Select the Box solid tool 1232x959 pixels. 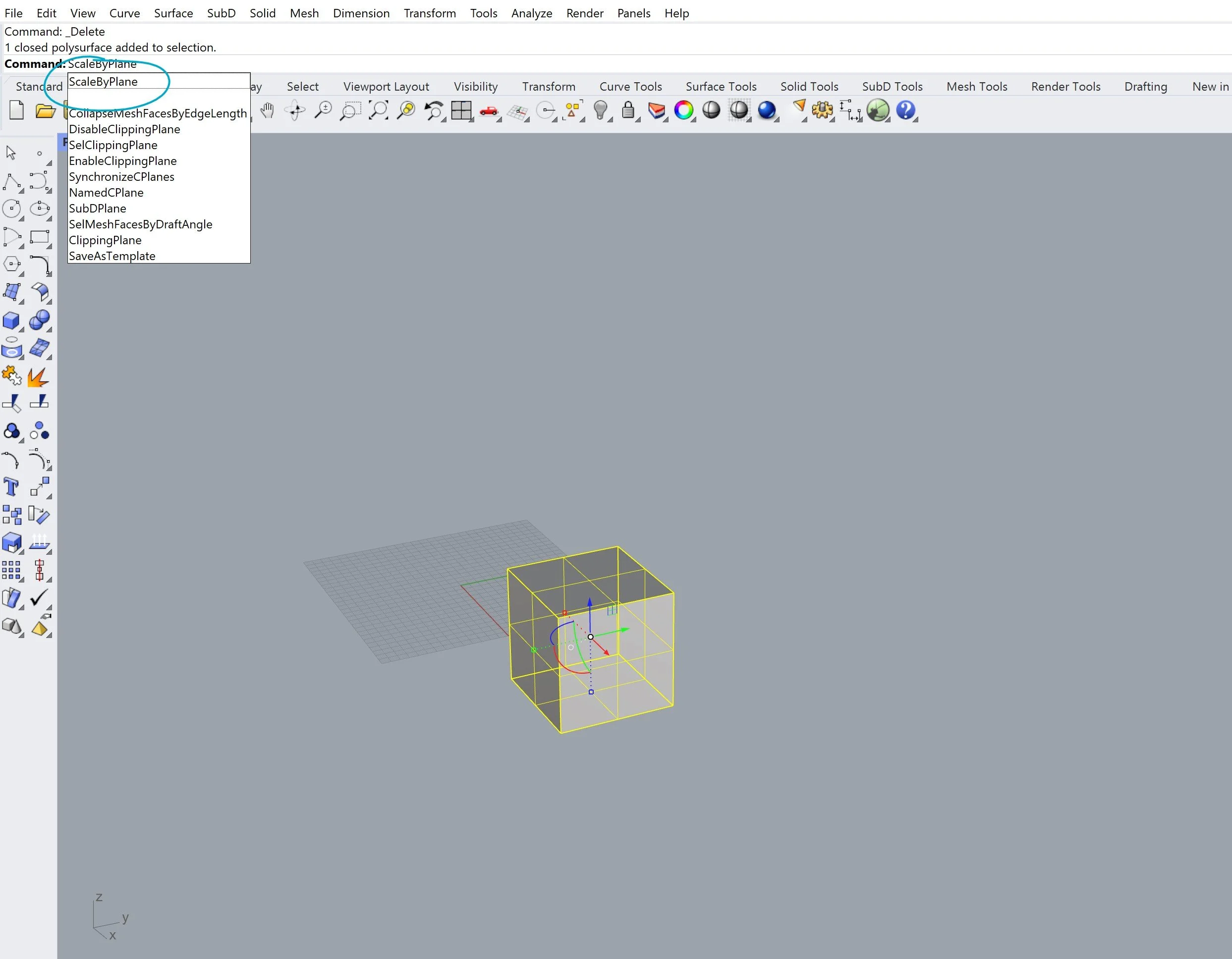point(11,321)
